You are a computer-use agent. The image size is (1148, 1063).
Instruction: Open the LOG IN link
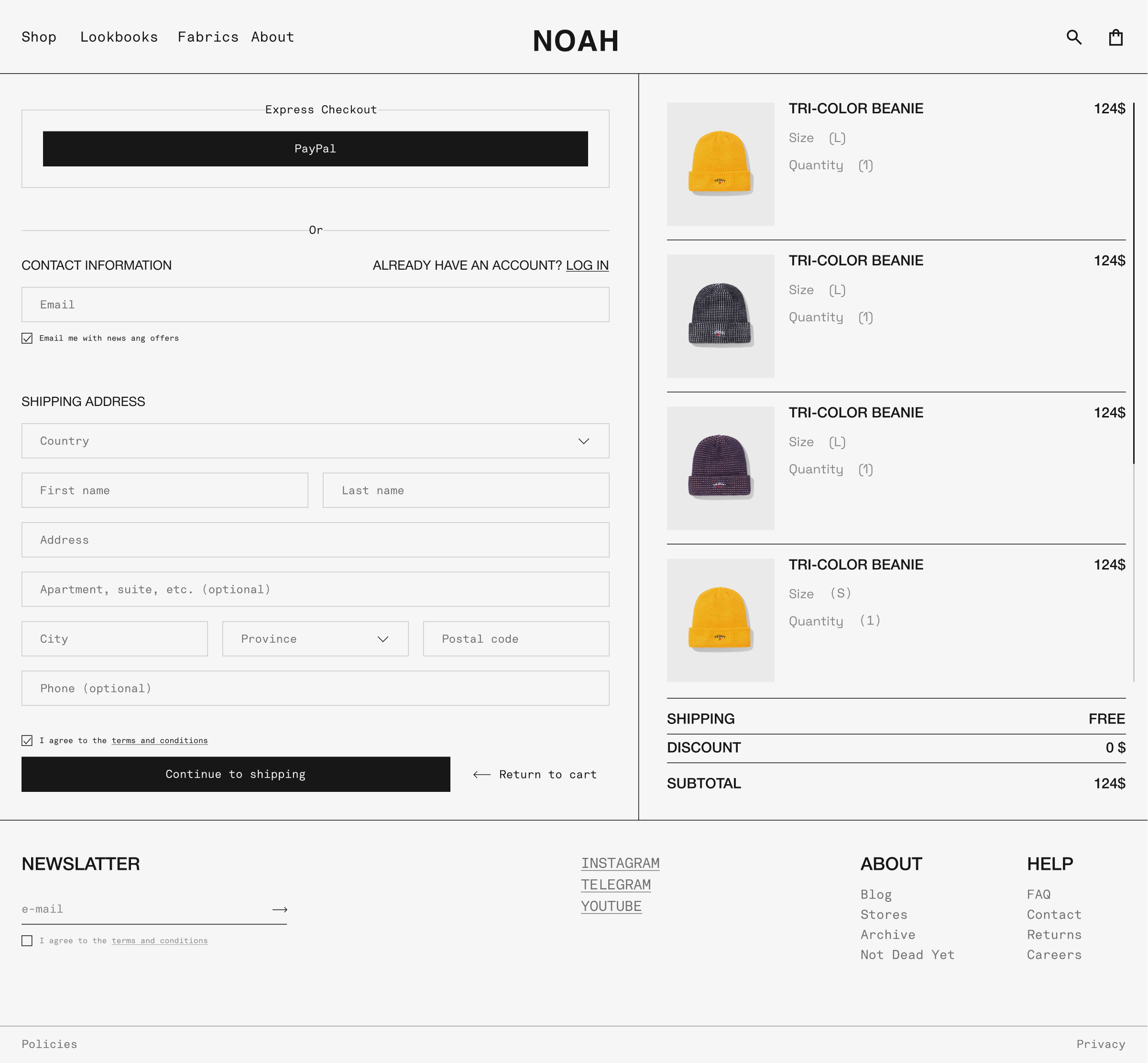[x=587, y=265]
